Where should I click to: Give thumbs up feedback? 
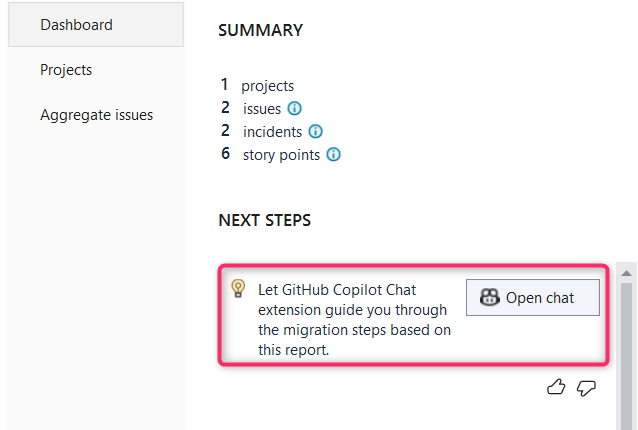pyautogui.click(x=556, y=387)
